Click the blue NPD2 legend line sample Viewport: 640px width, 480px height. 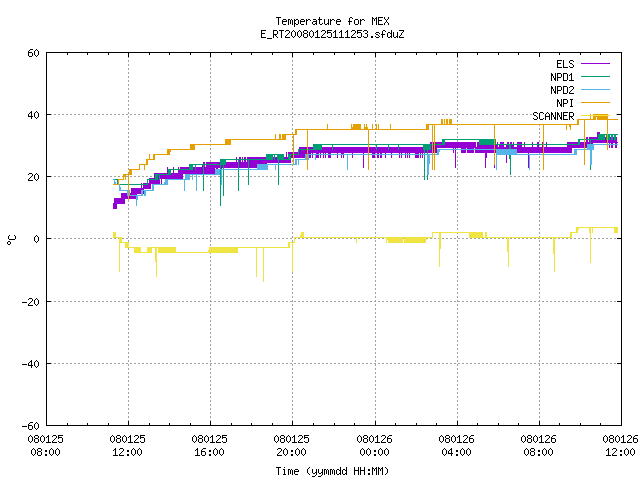pos(595,89)
